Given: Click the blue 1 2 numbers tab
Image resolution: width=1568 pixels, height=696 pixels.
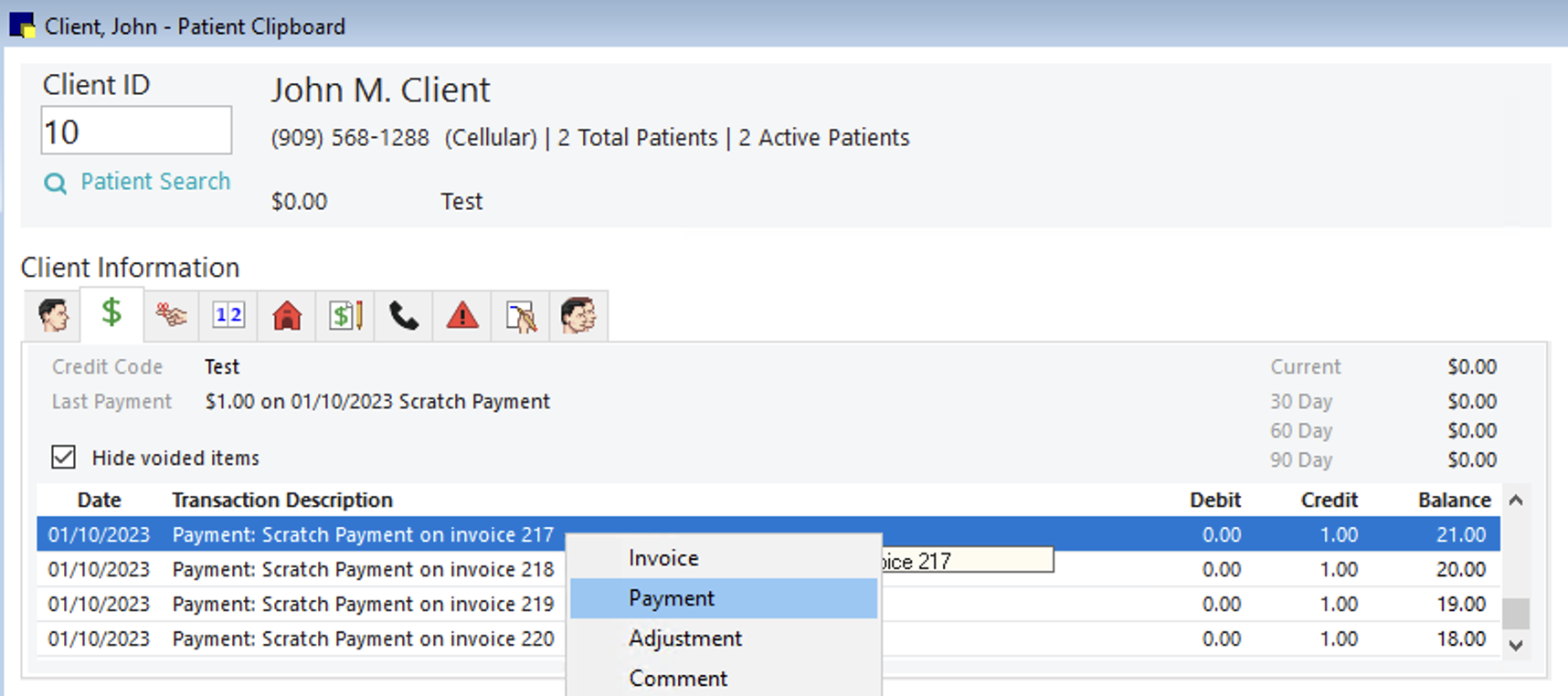Looking at the screenshot, I should pos(228,316).
